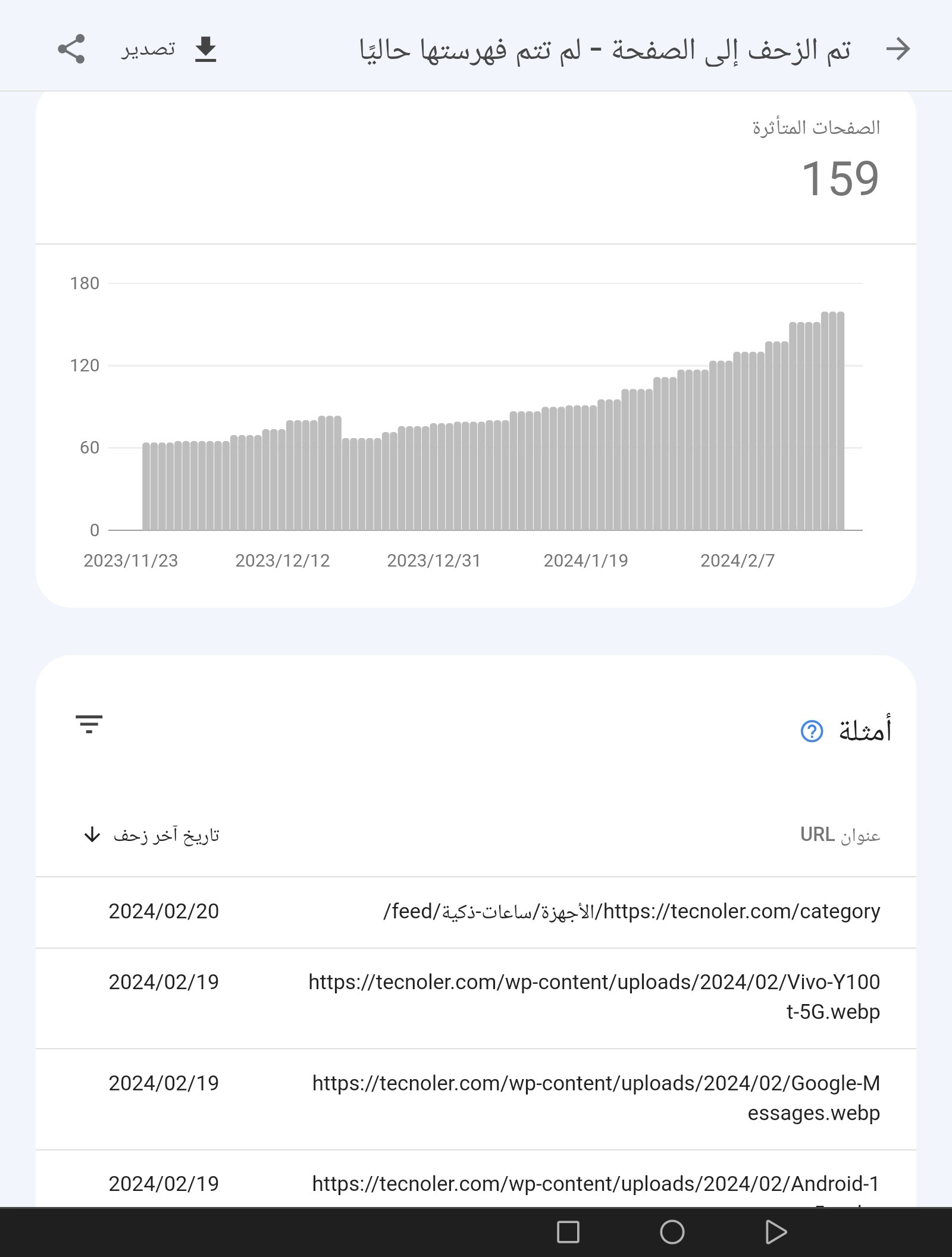
Task: Tap Android recent apps square button
Action: tap(568, 1231)
